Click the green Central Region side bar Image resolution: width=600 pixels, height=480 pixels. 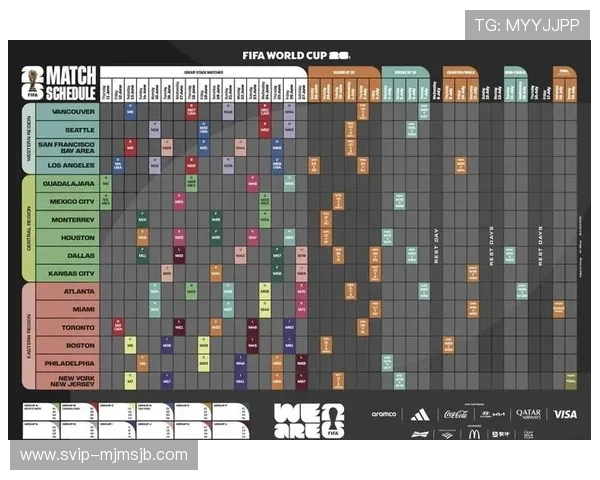click(27, 228)
